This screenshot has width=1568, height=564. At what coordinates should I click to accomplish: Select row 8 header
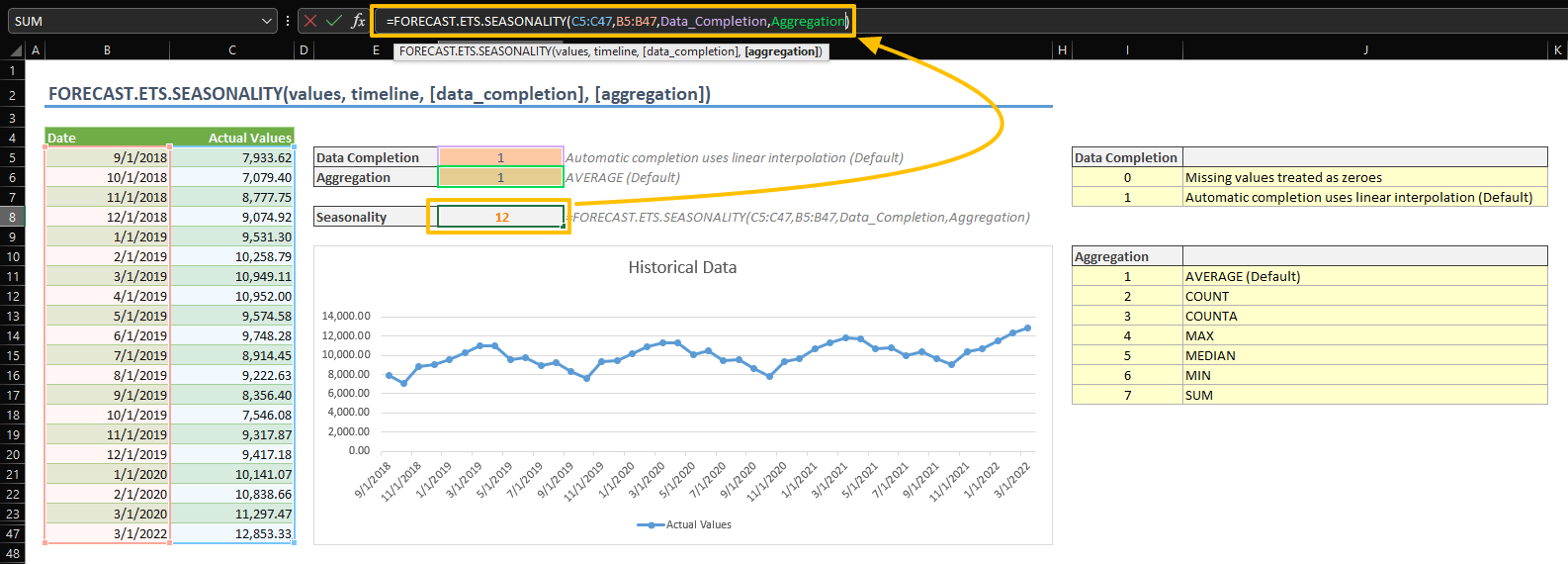[12, 217]
